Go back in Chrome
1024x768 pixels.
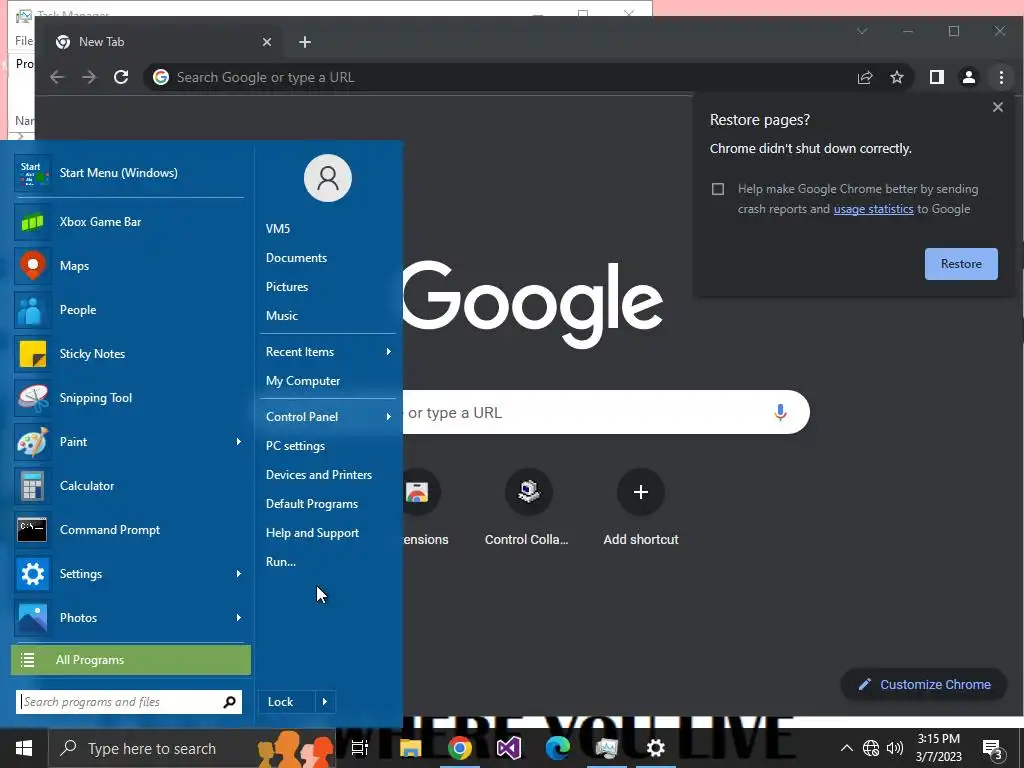coord(57,77)
